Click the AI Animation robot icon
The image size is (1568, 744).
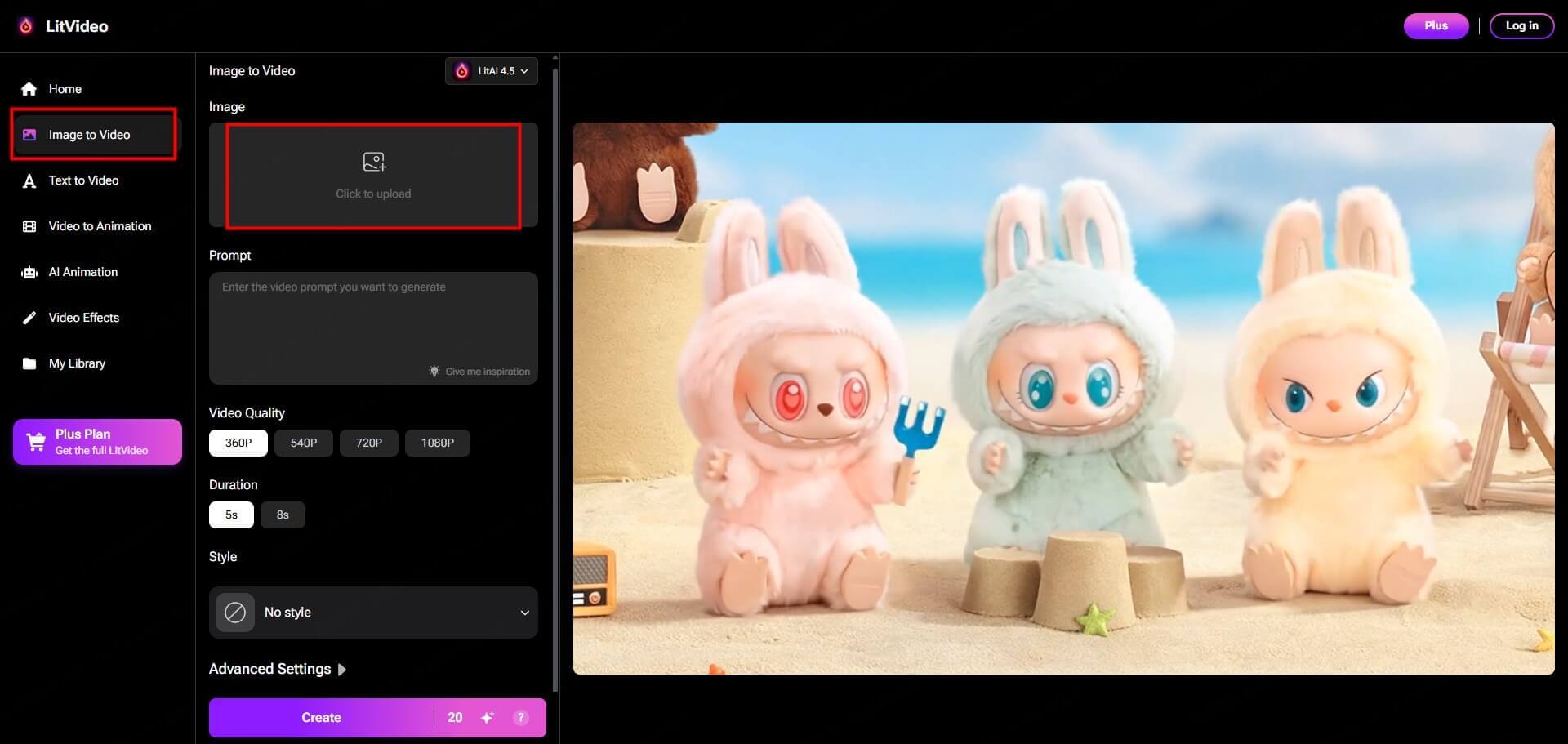29,273
